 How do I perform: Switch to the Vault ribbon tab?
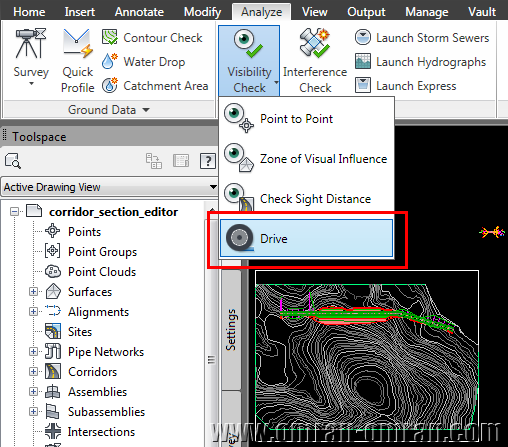click(x=482, y=12)
